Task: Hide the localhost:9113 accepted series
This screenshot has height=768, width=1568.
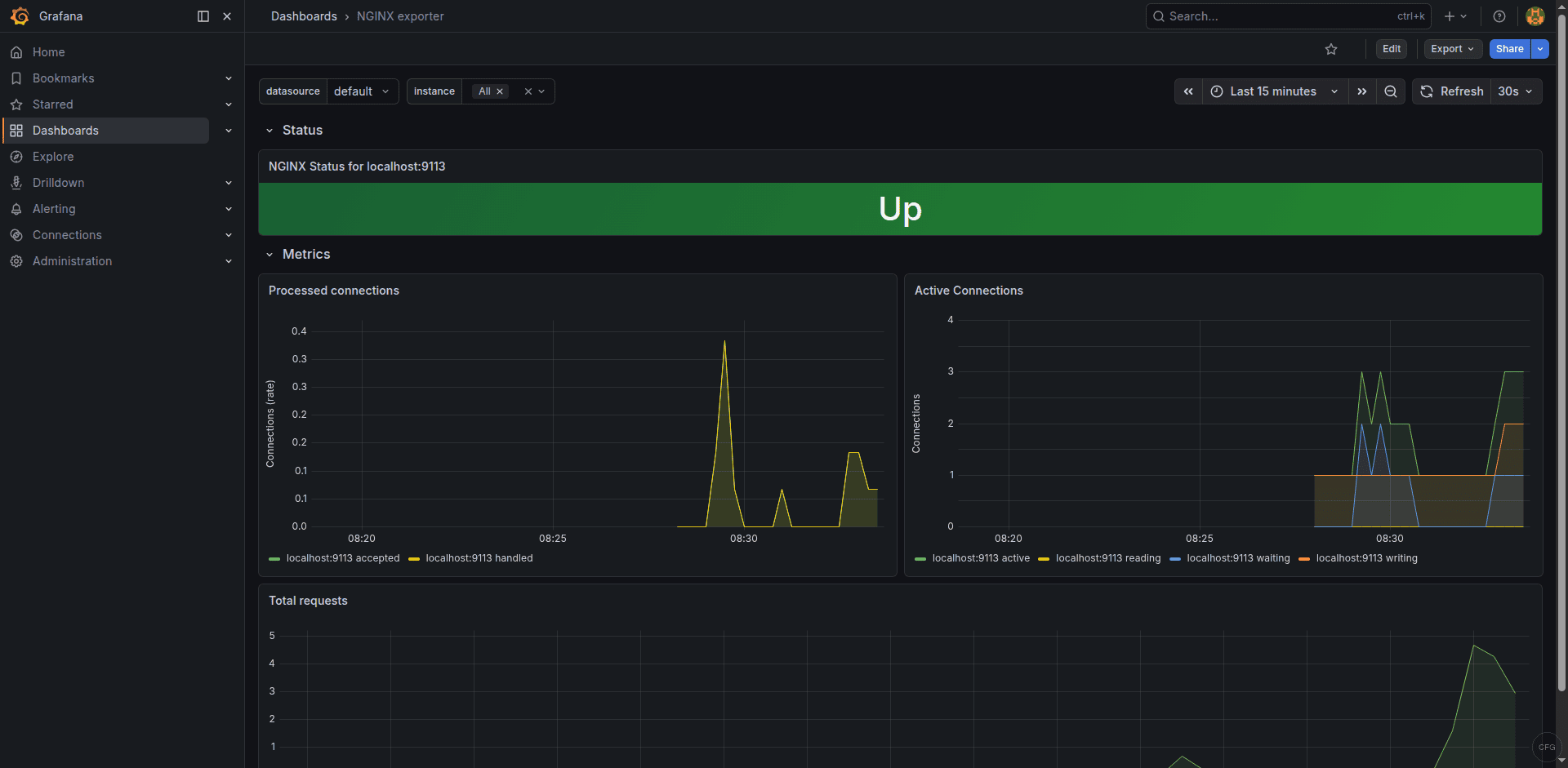Action: (x=343, y=558)
